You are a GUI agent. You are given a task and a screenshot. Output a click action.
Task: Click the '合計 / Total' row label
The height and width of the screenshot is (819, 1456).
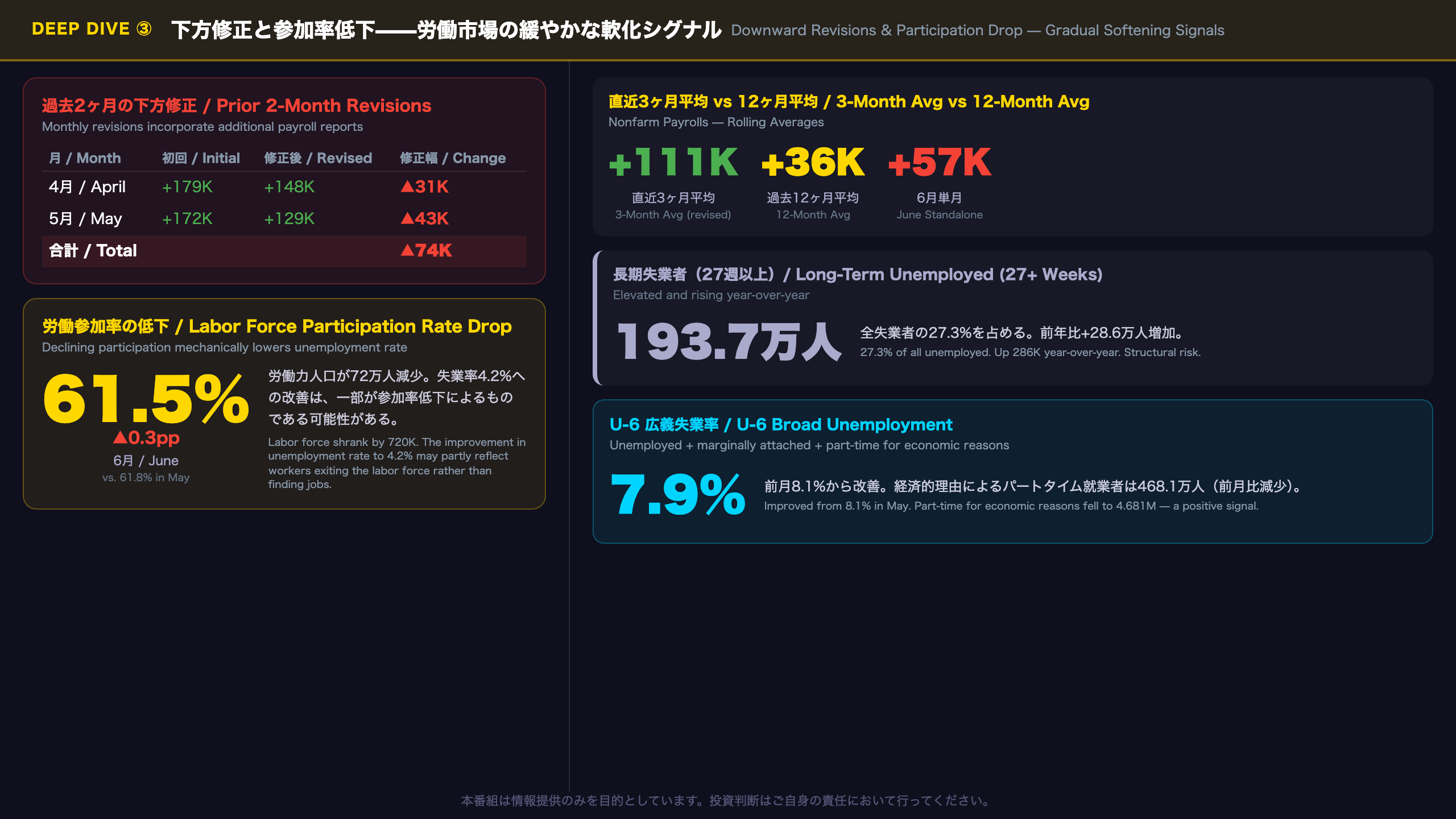tap(93, 250)
